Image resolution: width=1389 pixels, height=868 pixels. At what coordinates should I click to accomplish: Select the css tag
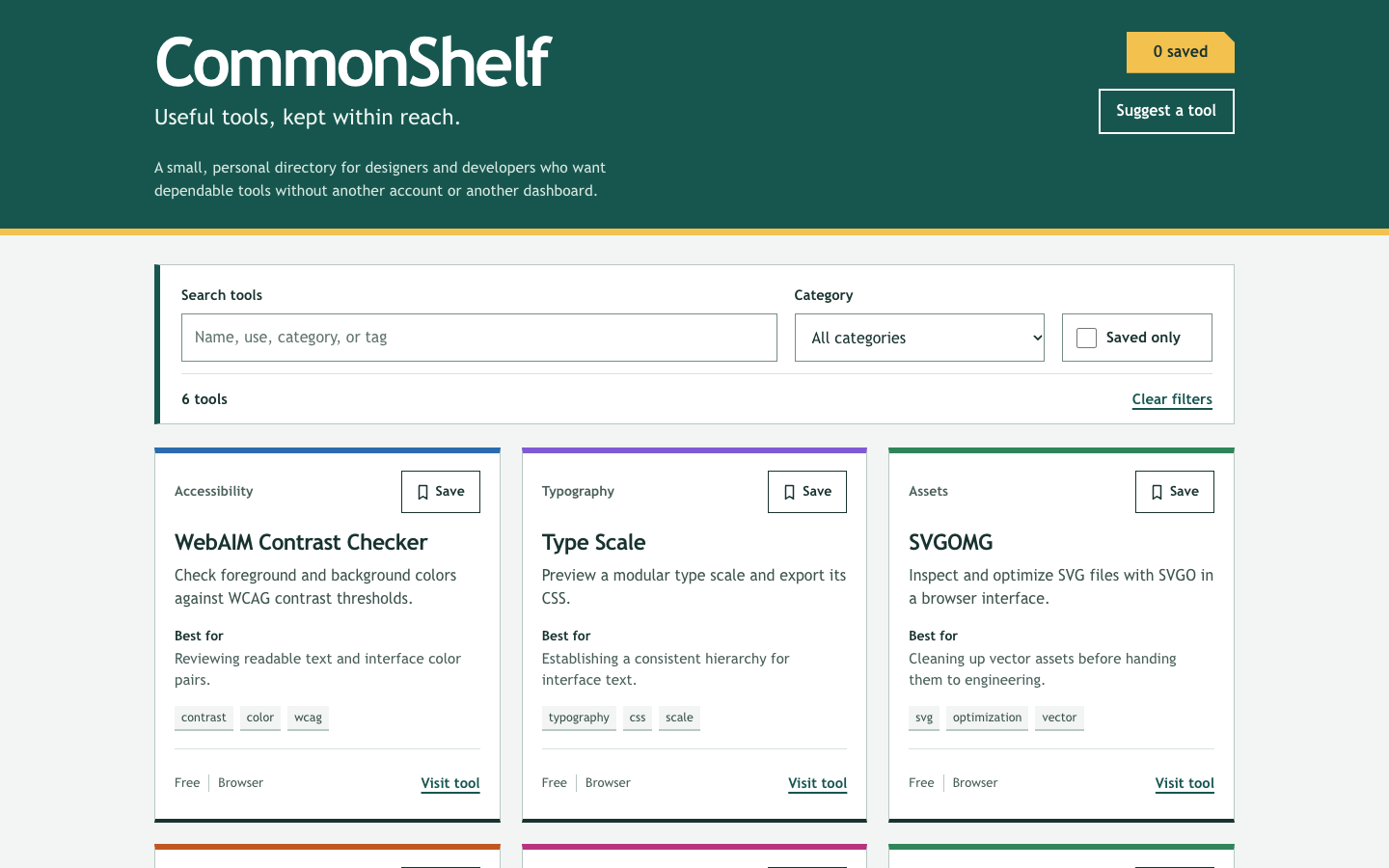tap(638, 718)
